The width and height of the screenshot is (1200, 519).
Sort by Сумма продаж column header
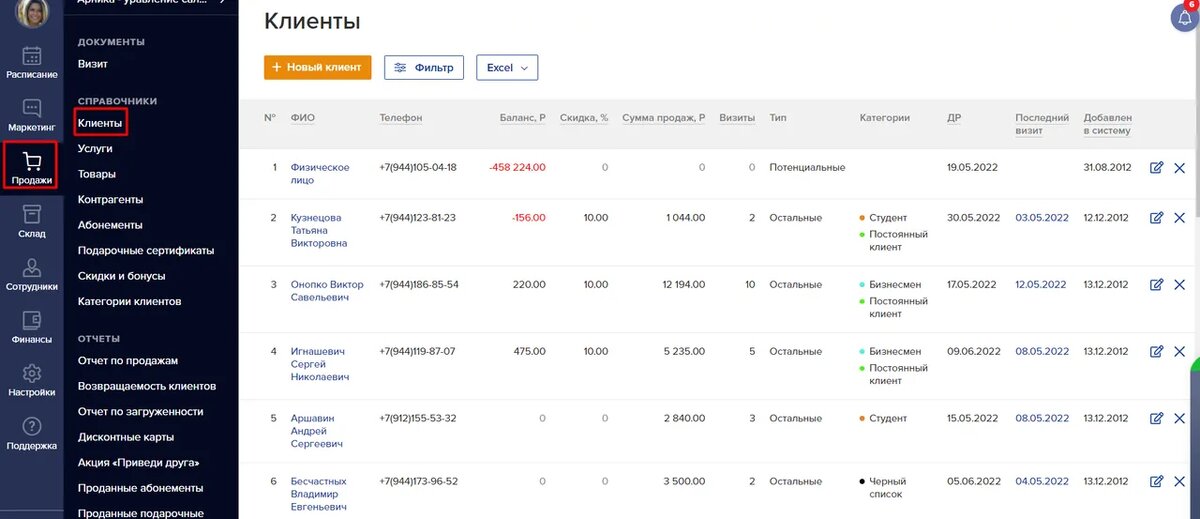[x=664, y=118]
